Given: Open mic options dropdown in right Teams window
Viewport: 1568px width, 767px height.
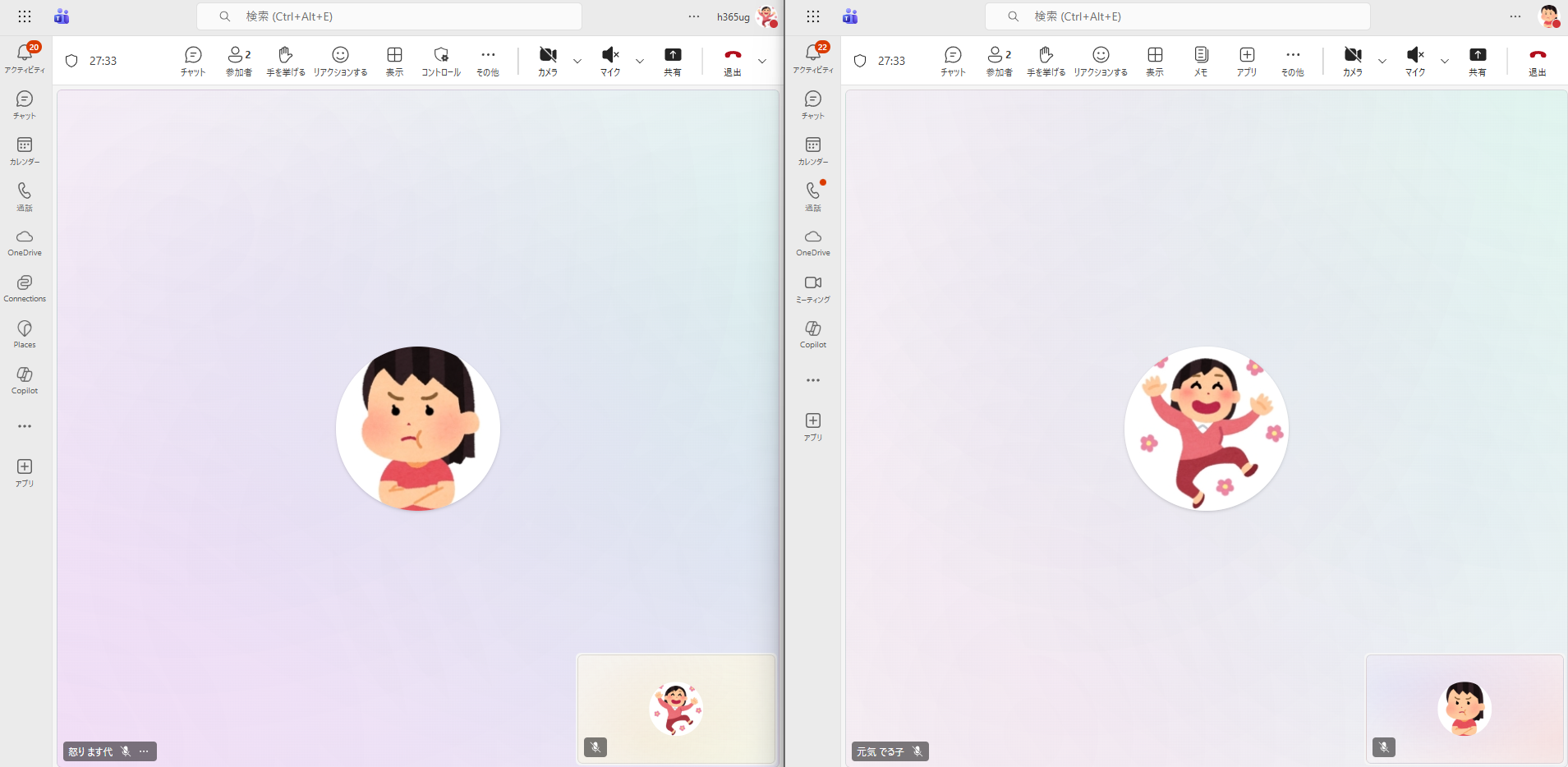Looking at the screenshot, I should click(1445, 61).
